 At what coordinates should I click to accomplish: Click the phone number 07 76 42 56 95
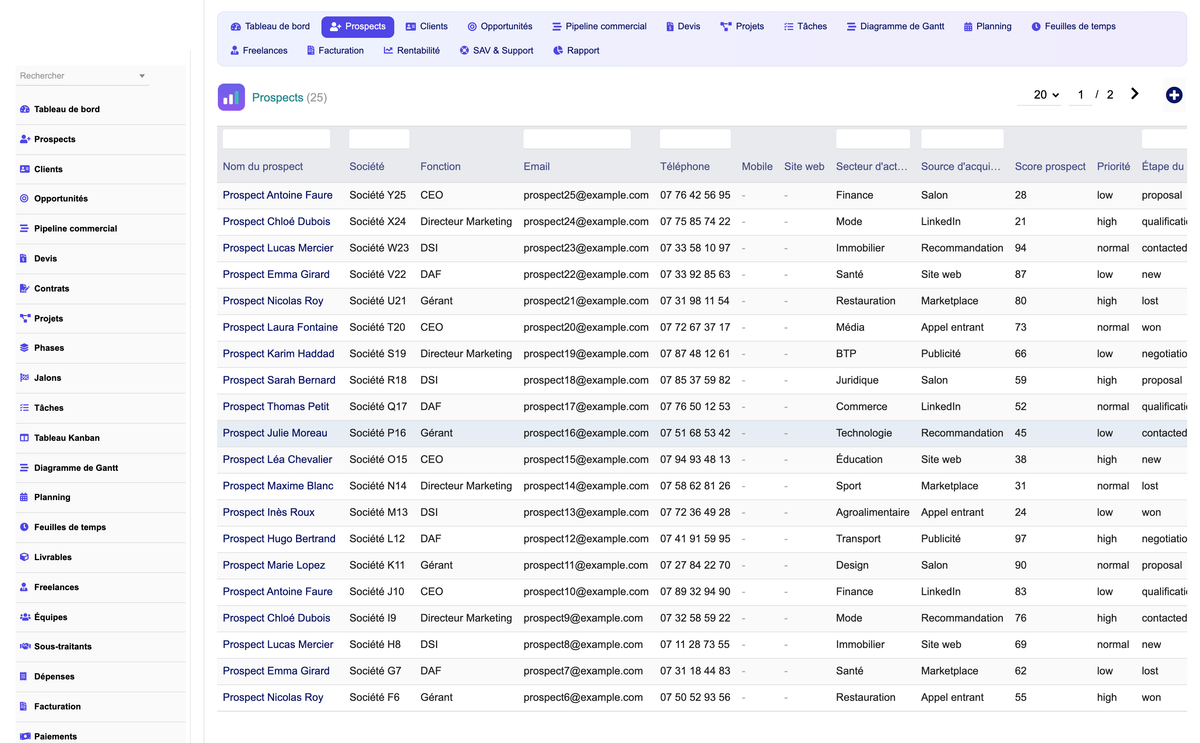[695, 195]
